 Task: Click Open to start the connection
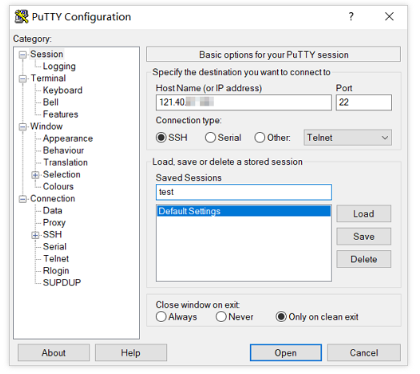tap(286, 353)
